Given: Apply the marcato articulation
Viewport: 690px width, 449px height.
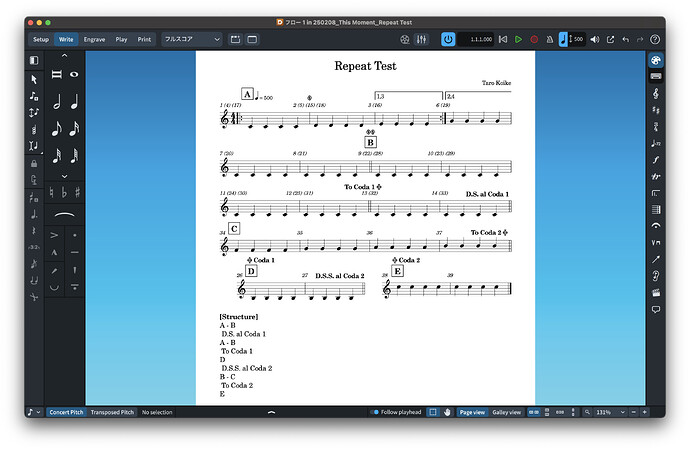Looking at the screenshot, I should (54, 253).
